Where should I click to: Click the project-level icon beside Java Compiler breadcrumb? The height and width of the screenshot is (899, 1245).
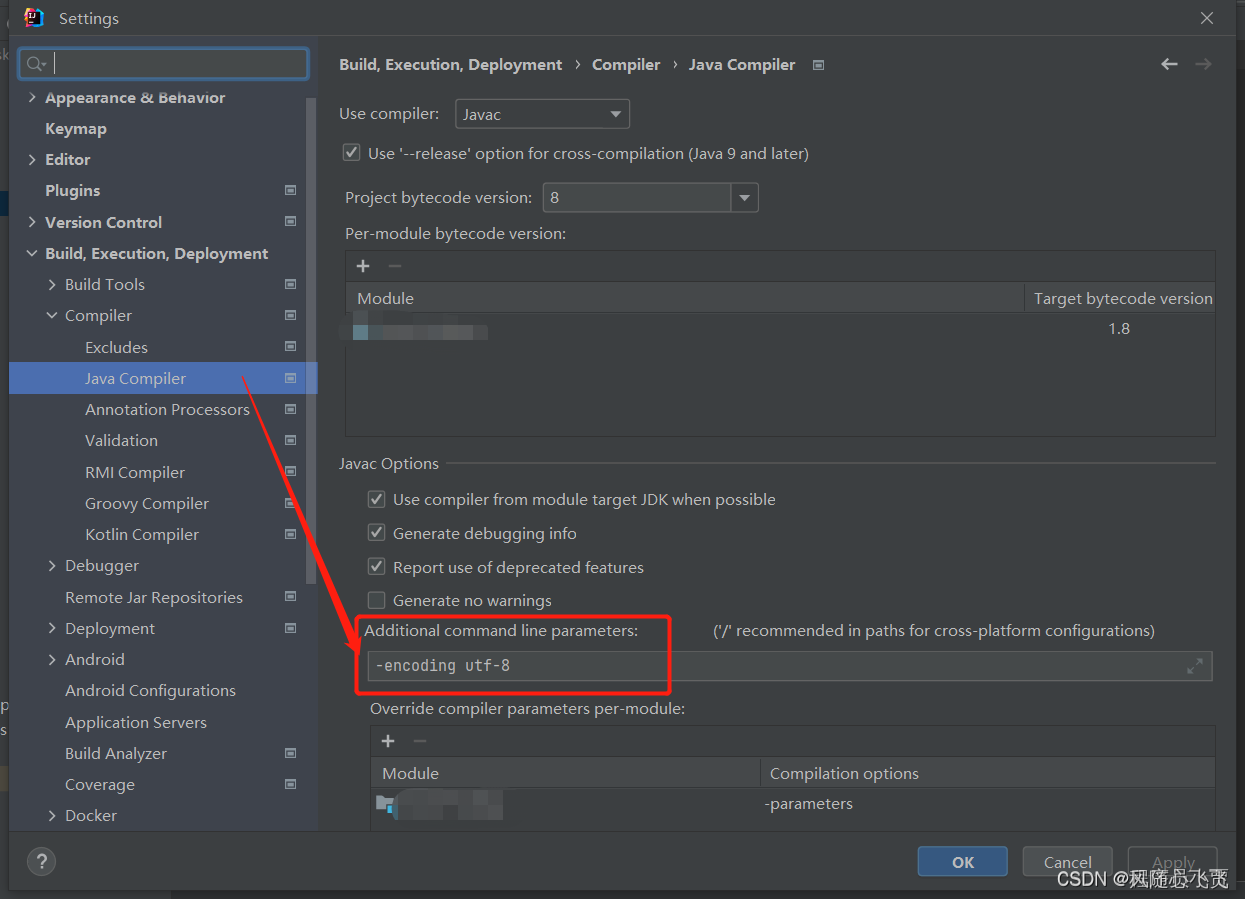818,65
